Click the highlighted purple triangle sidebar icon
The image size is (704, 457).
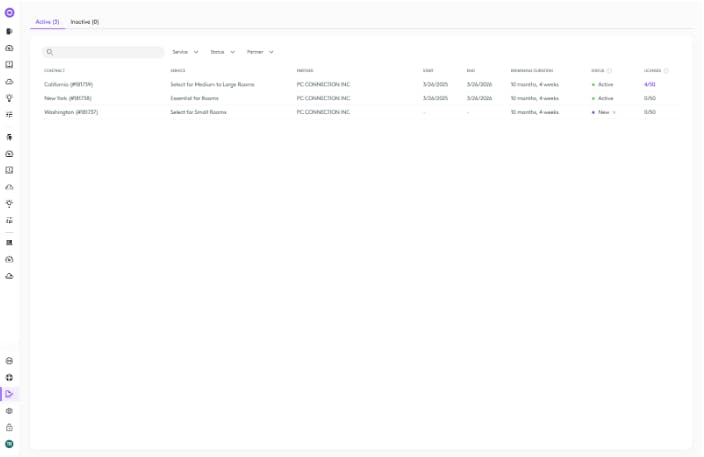9,394
